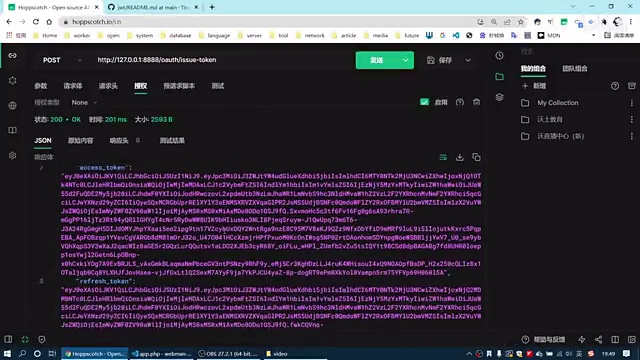Switch to Team Collections tab
Image resolution: width=640 pixels, height=360 pixels.
575,69
